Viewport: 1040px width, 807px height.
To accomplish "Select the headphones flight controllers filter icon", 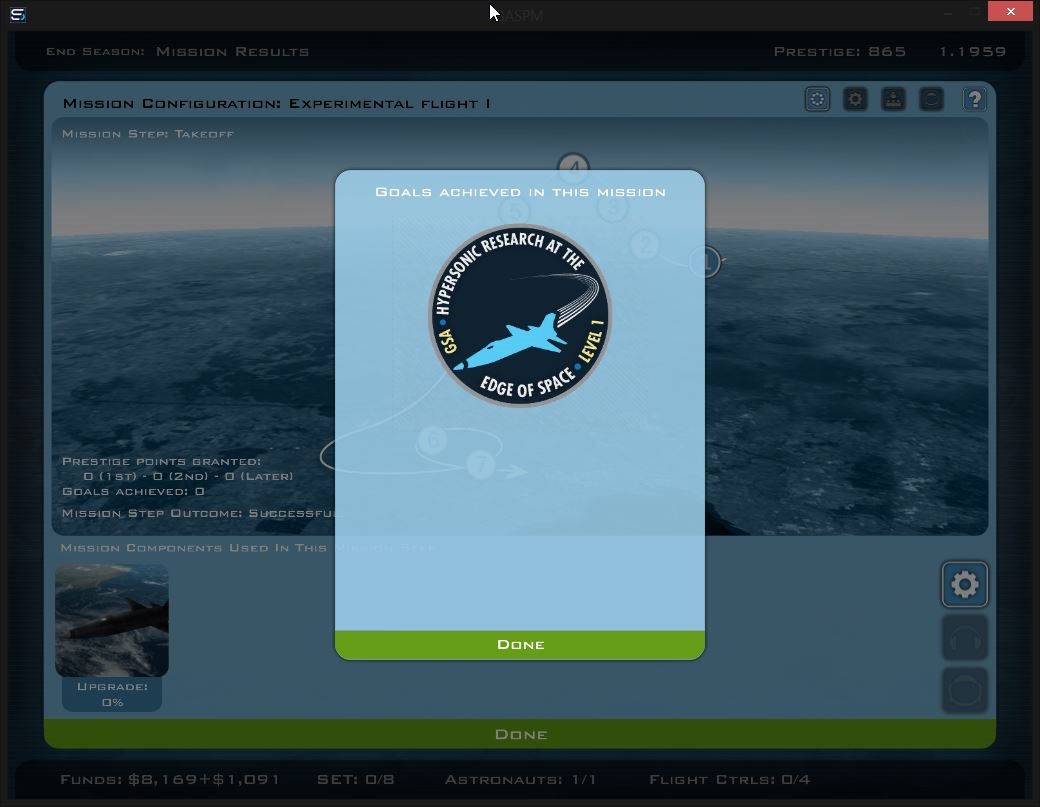I will coord(964,637).
